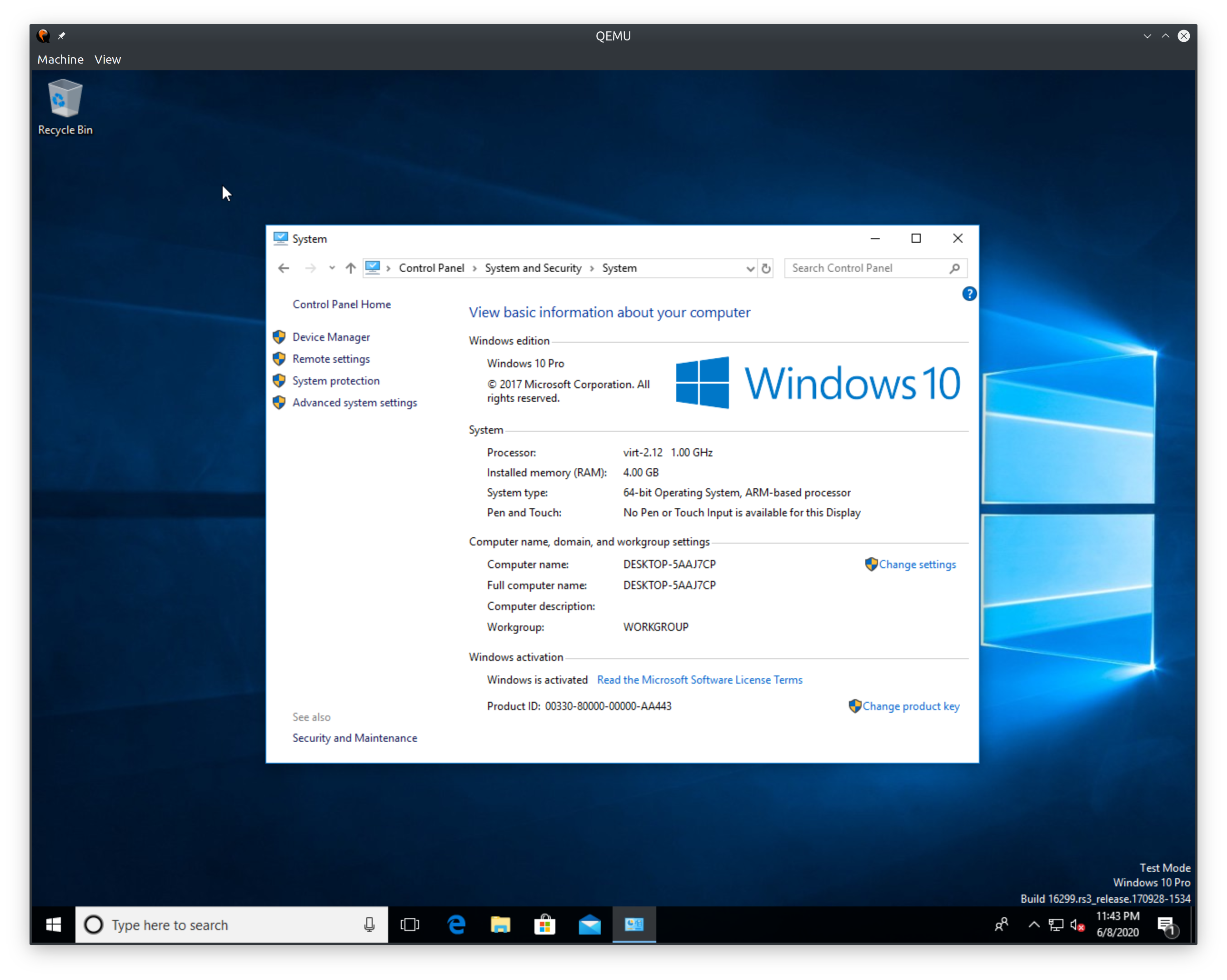Open the People icon in taskbar
This screenshot has height=980, width=1227.
click(x=1002, y=925)
